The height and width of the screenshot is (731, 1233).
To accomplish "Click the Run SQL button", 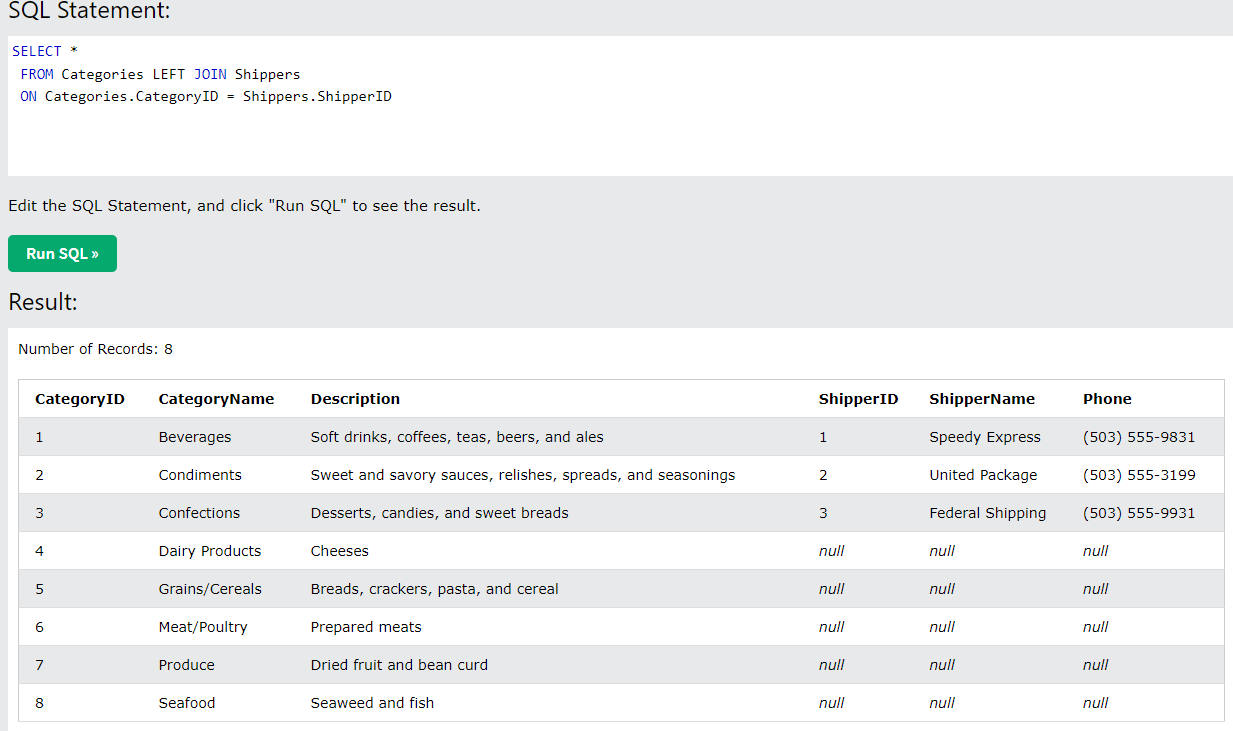I will tap(62, 254).
